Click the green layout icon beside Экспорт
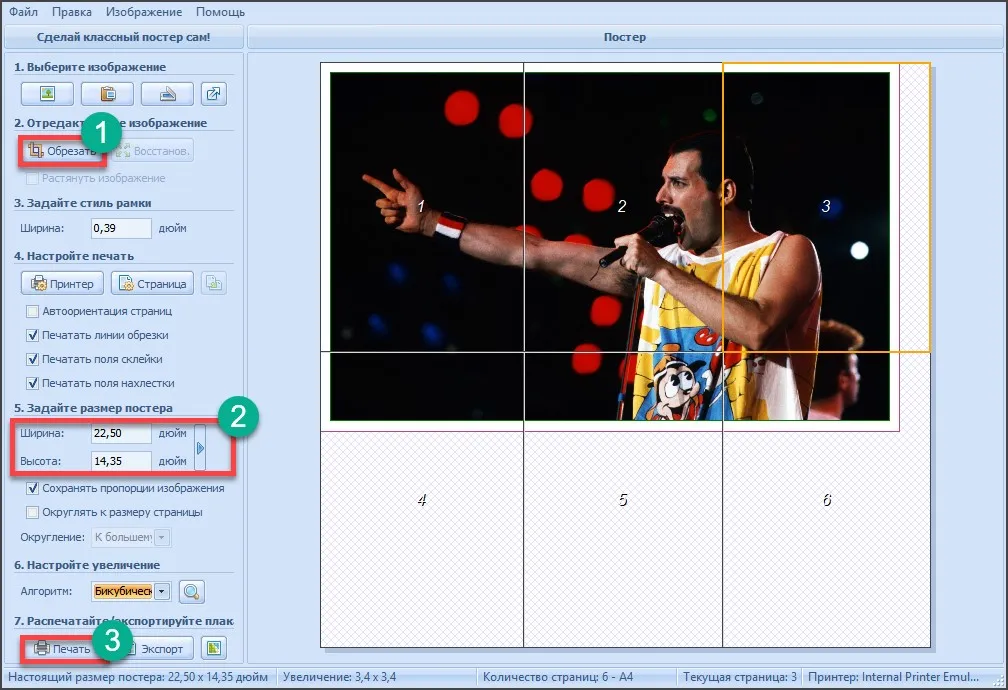The height and width of the screenshot is (690, 1008). (x=213, y=648)
